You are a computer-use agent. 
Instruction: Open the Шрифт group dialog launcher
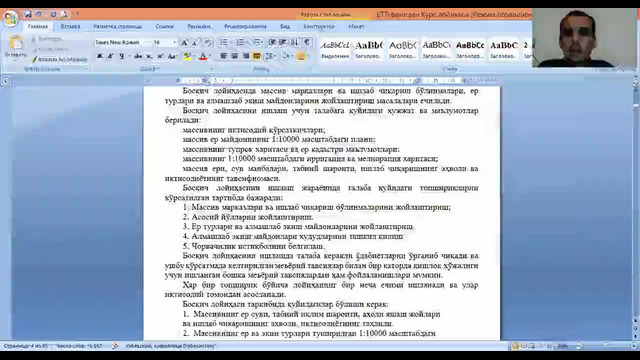click(211, 69)
